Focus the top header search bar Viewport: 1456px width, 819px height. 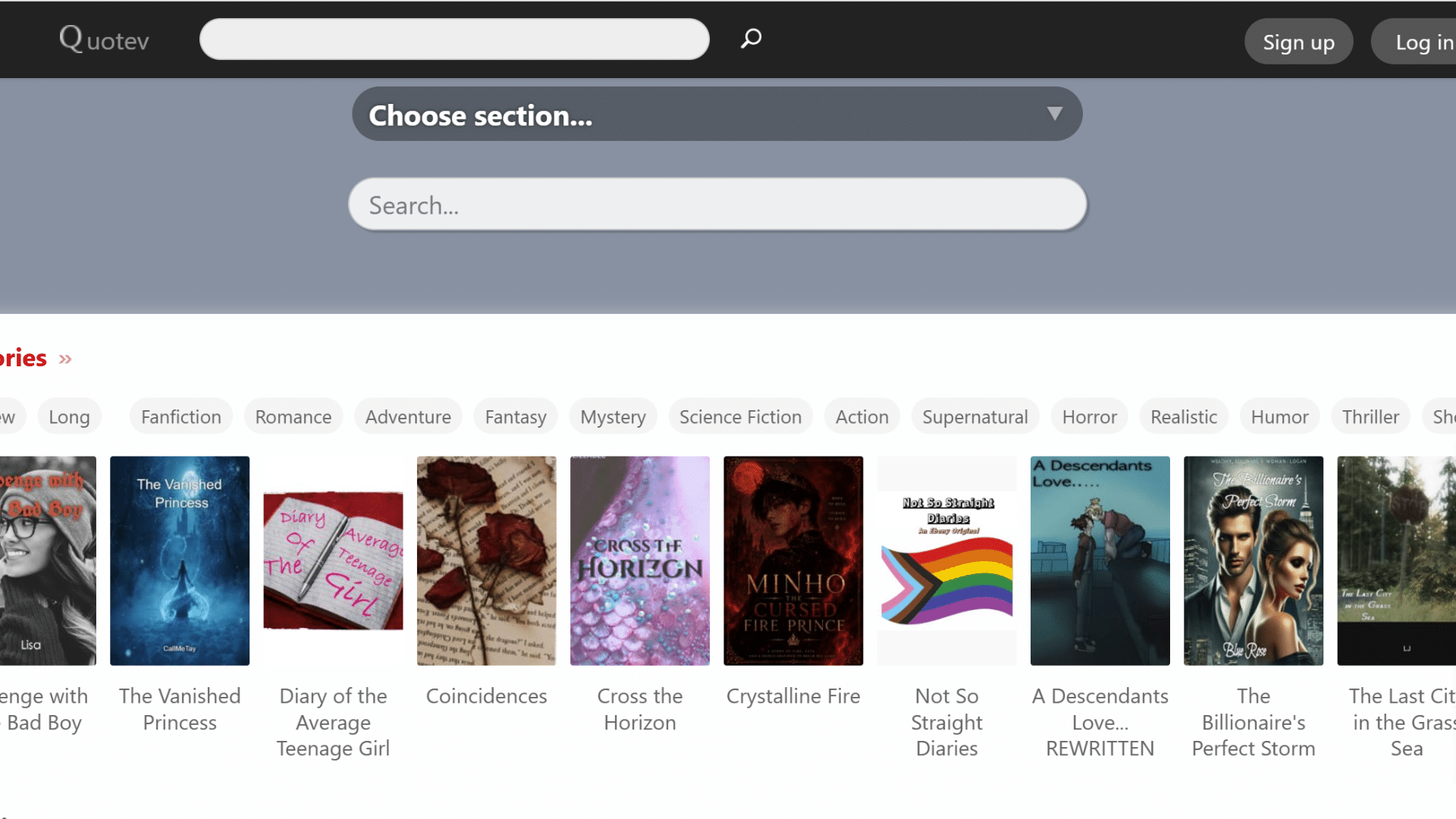coord(454,39)
